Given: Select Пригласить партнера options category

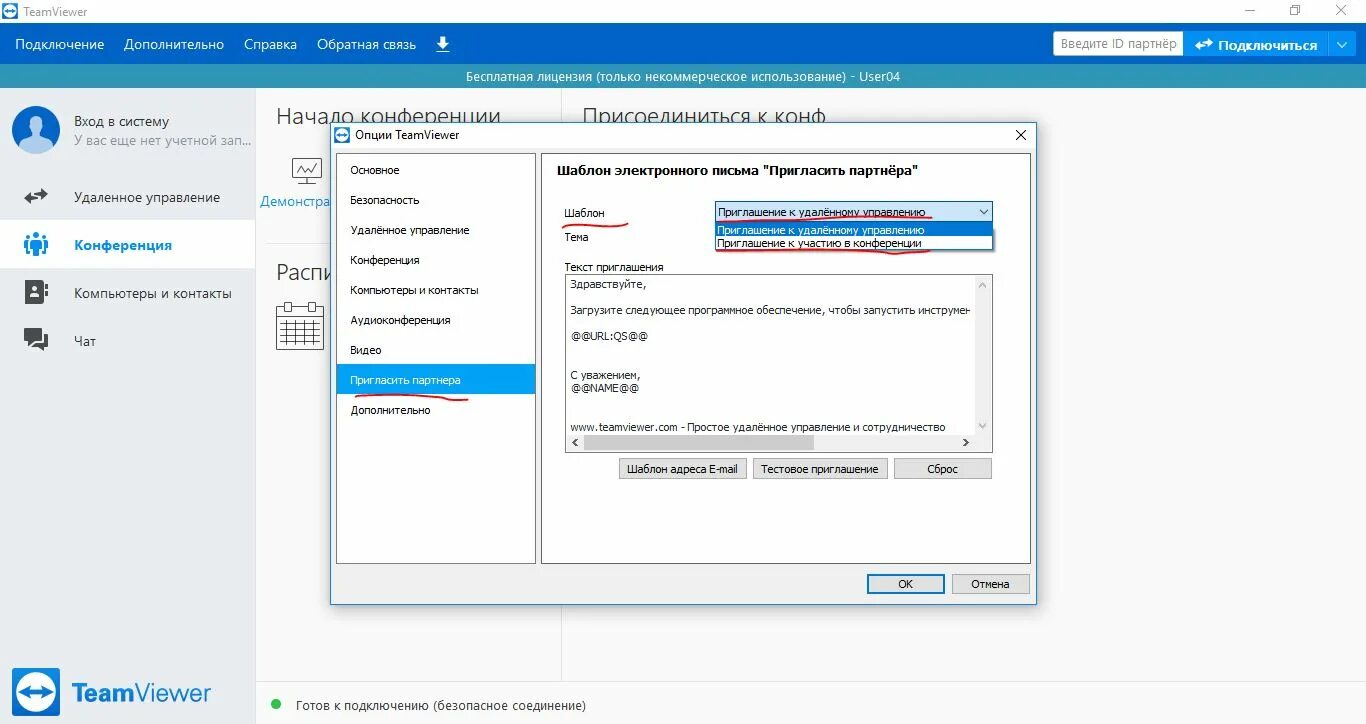Looking at the screenshot, I should (x=436, y=380).
